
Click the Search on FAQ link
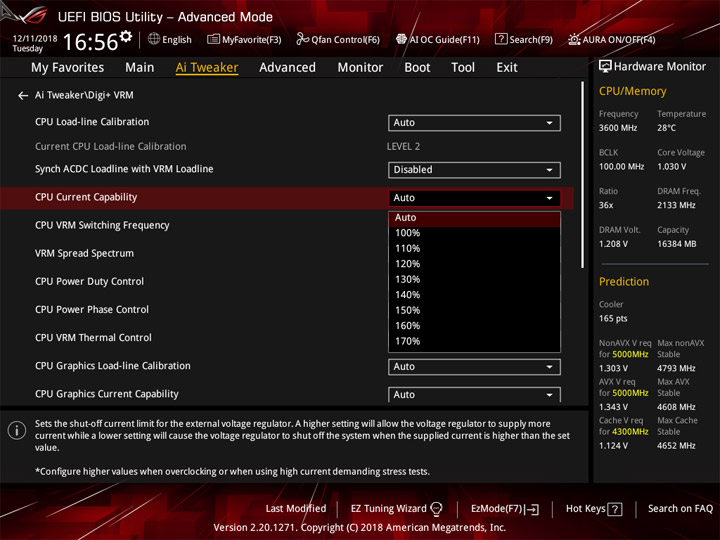(680, 509)
